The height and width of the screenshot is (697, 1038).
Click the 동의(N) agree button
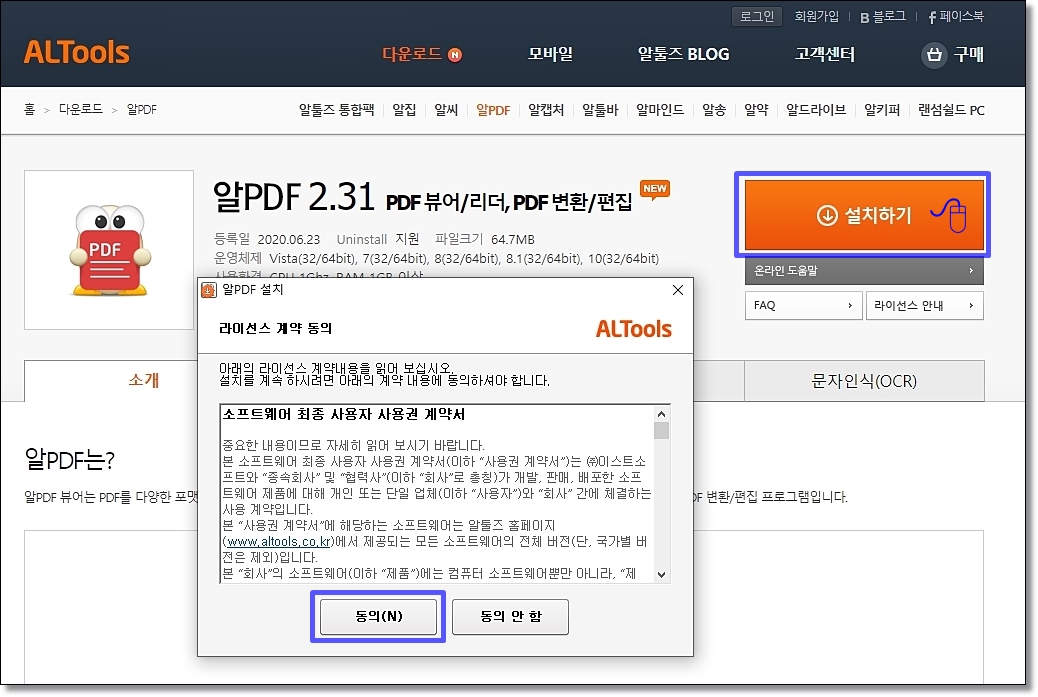(379, 616)
